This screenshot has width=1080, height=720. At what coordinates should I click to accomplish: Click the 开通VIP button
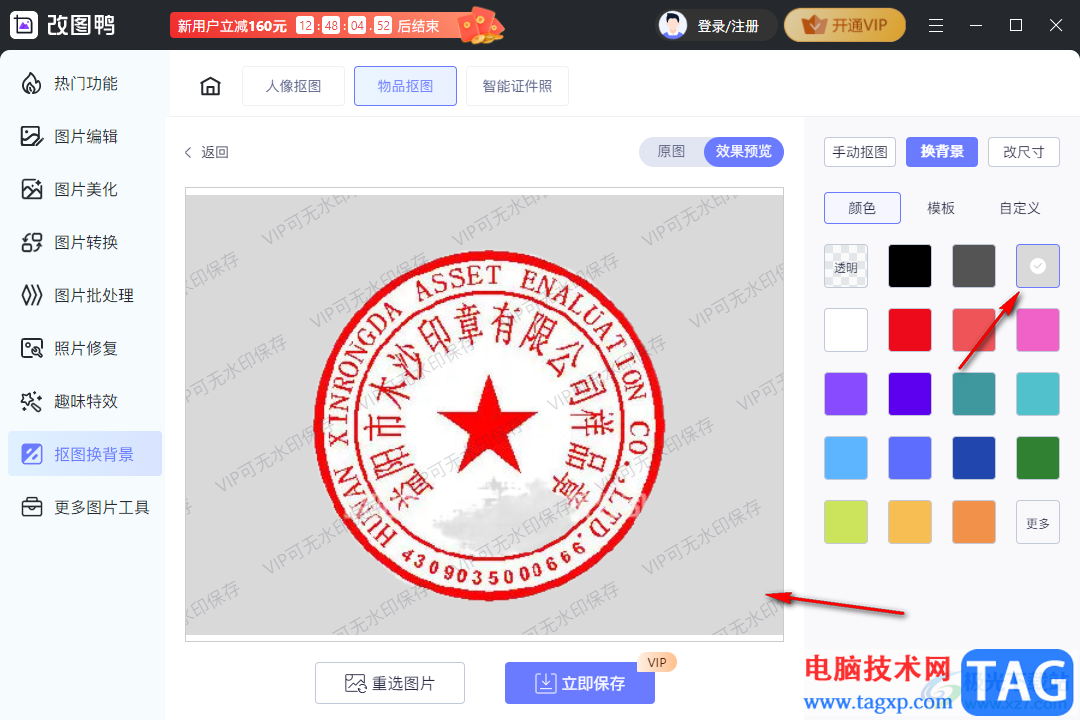[x=844, y=25]
